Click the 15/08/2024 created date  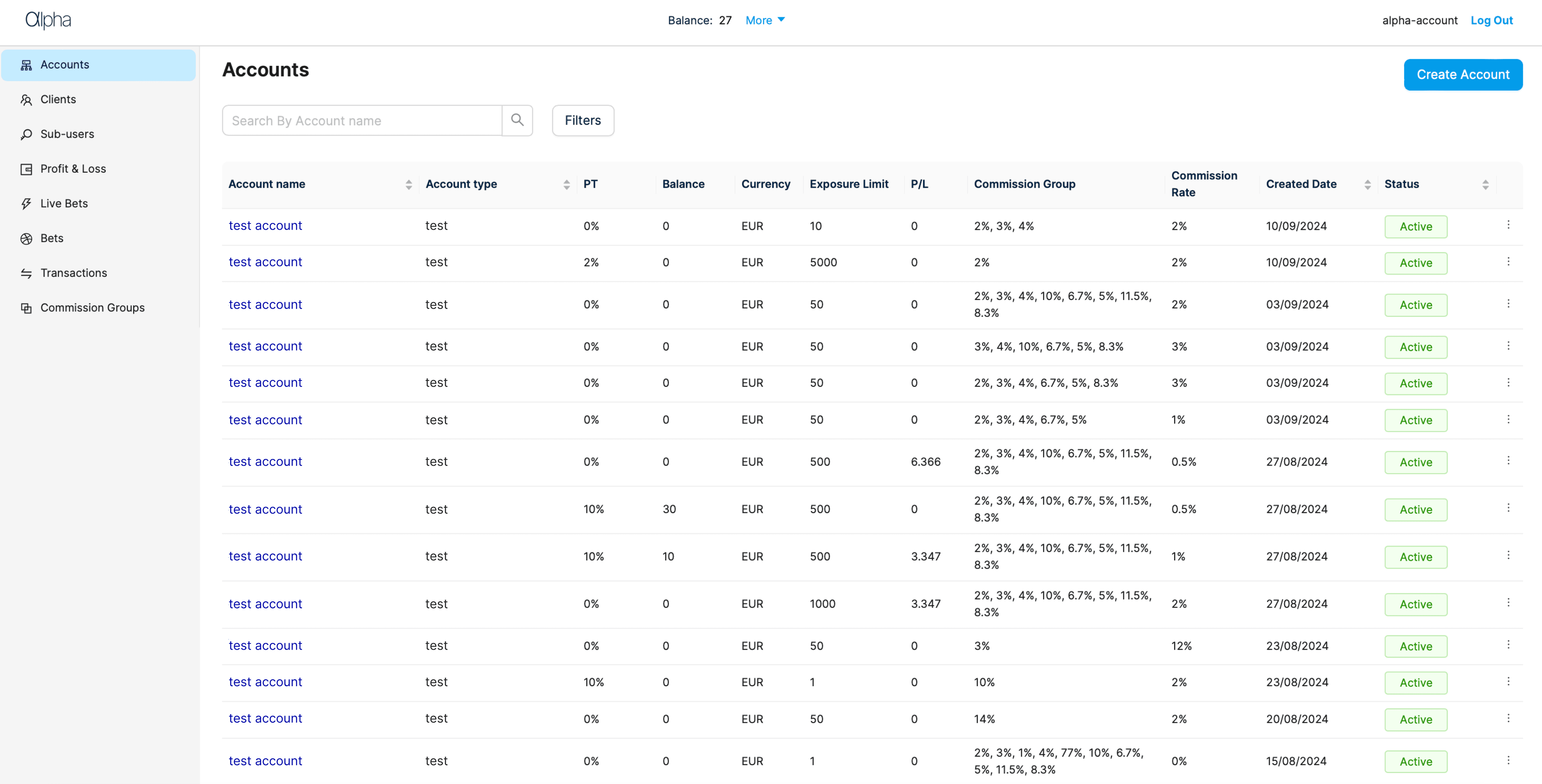point(1296,761)
